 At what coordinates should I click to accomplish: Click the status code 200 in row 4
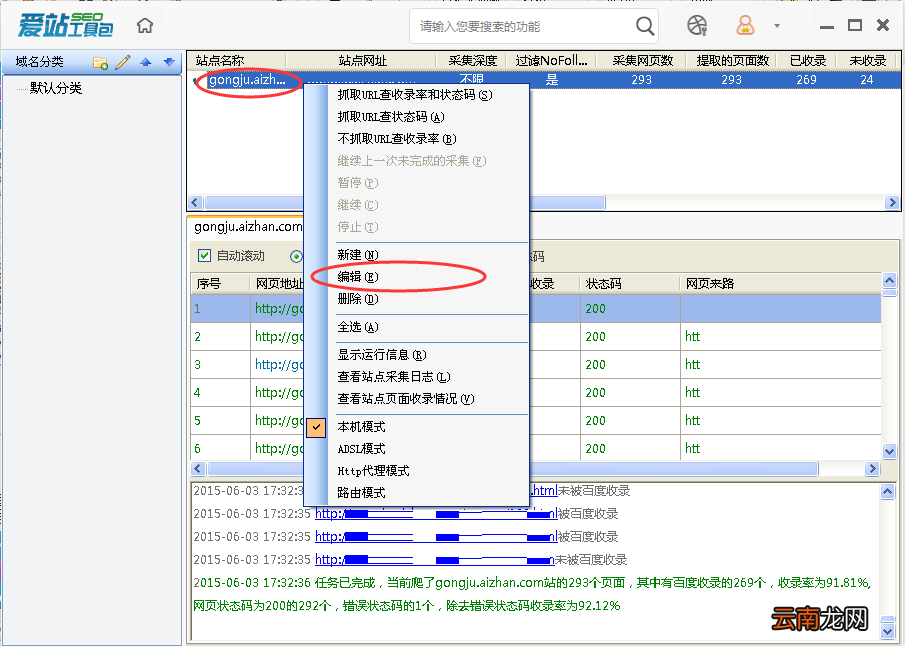tap(595, 392)
